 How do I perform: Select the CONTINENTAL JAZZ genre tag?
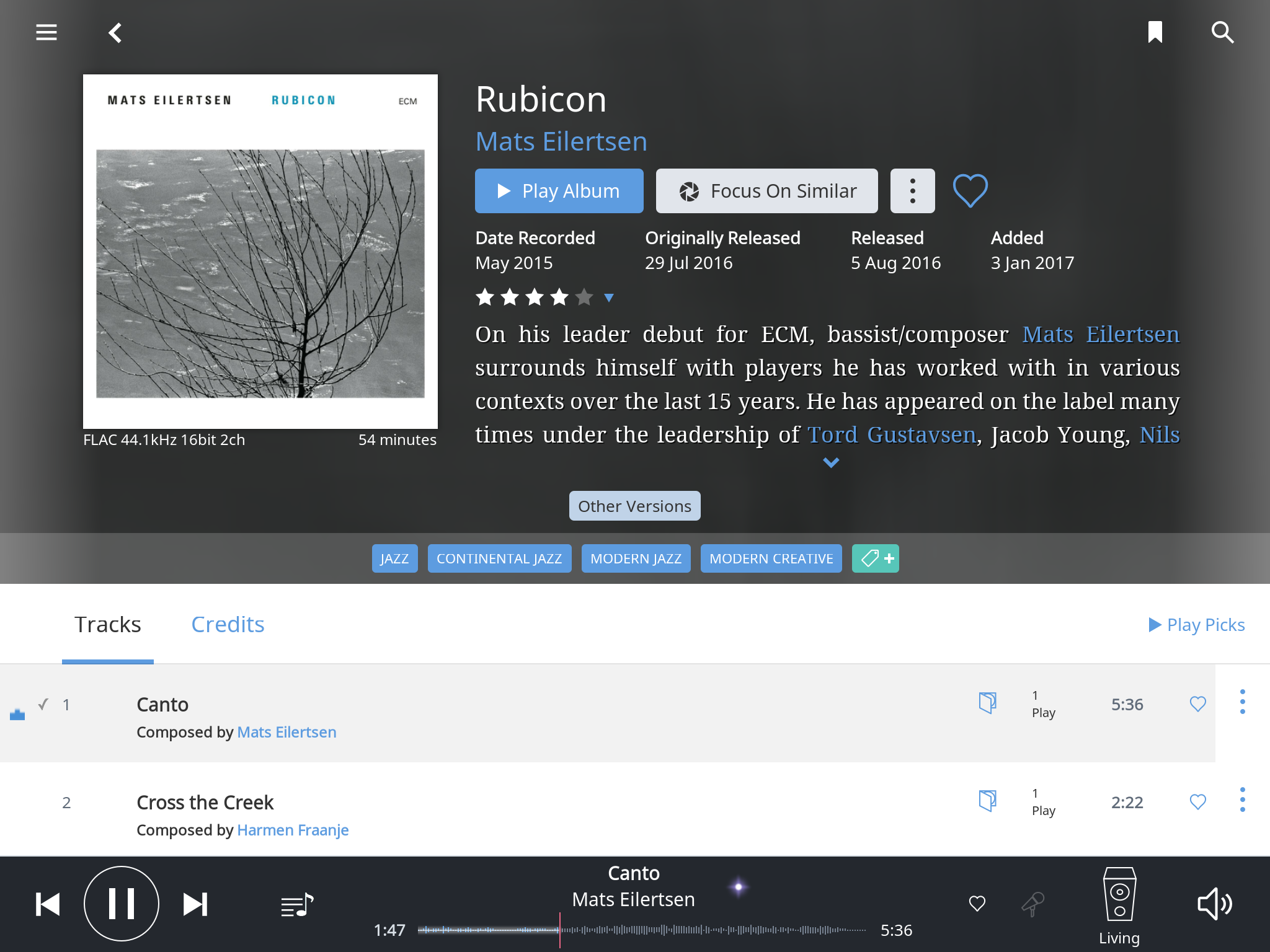tap(499, 558)
